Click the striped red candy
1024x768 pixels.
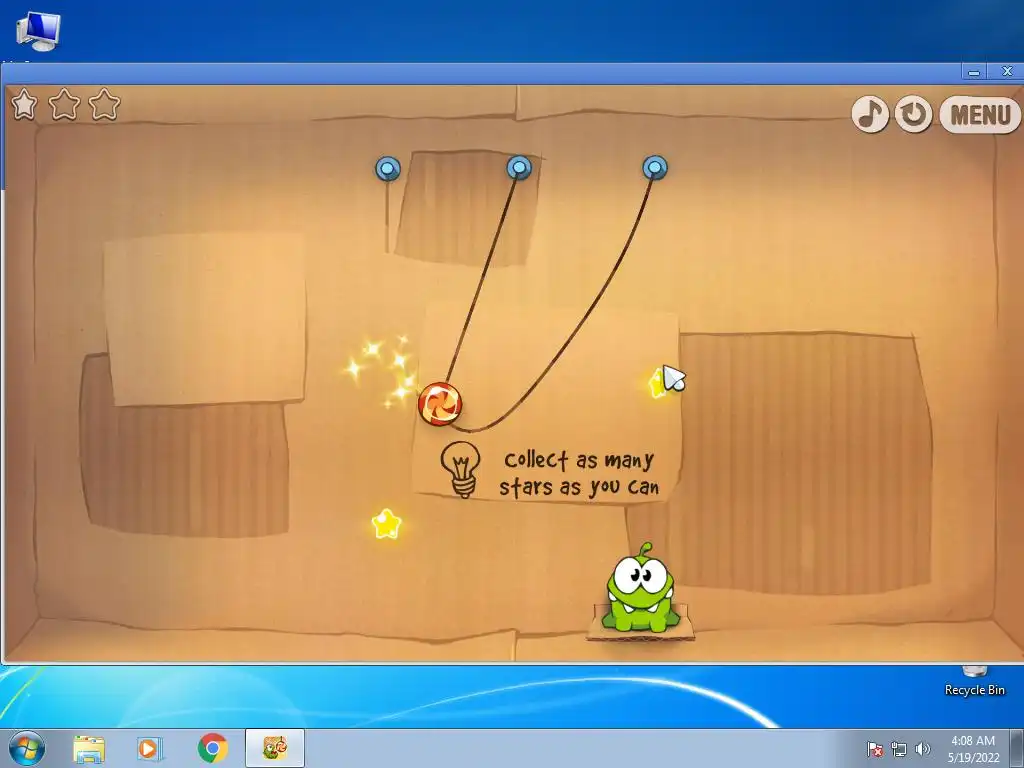pos(440,404)
